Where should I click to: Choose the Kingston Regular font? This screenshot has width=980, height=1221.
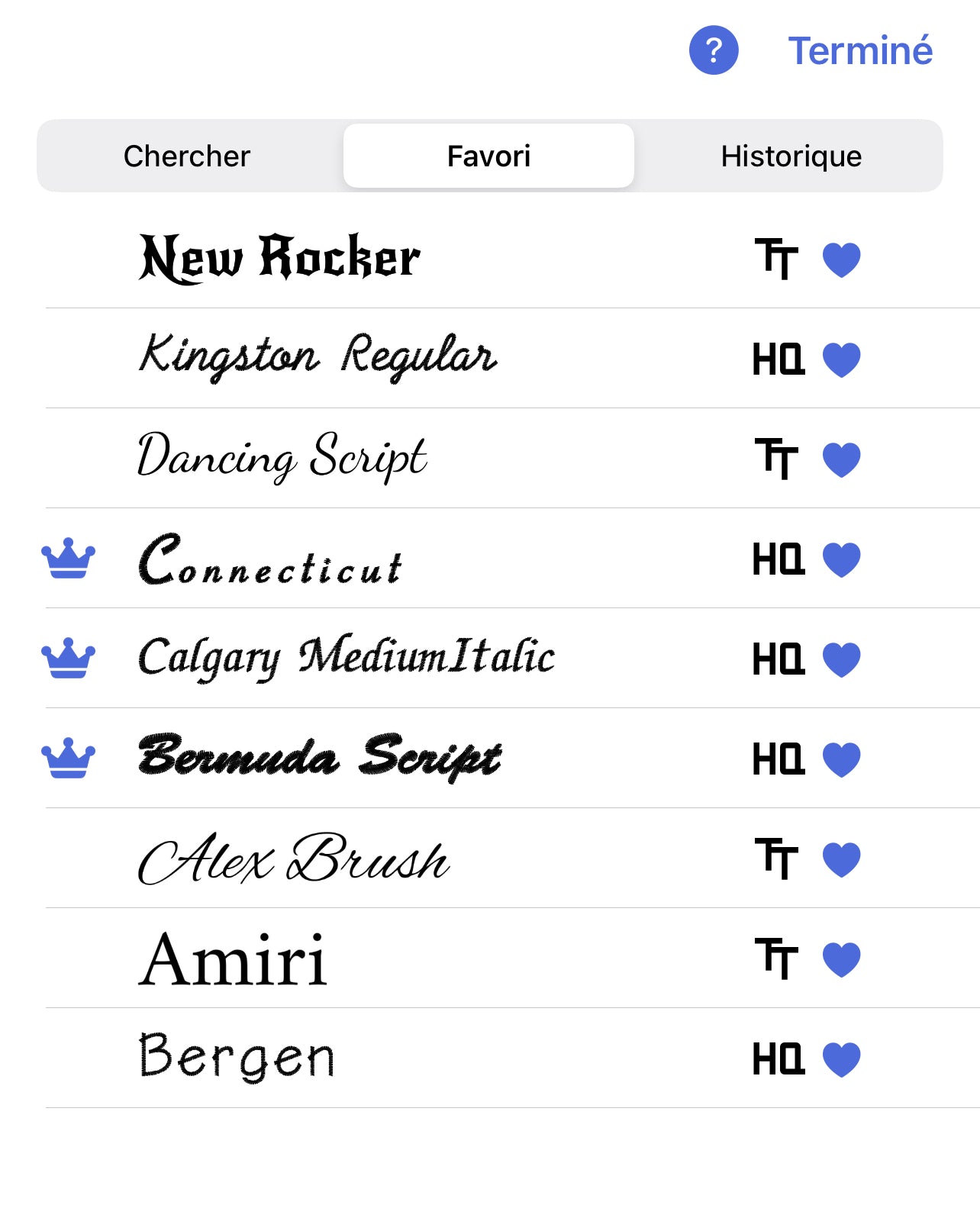pos(513,359)
